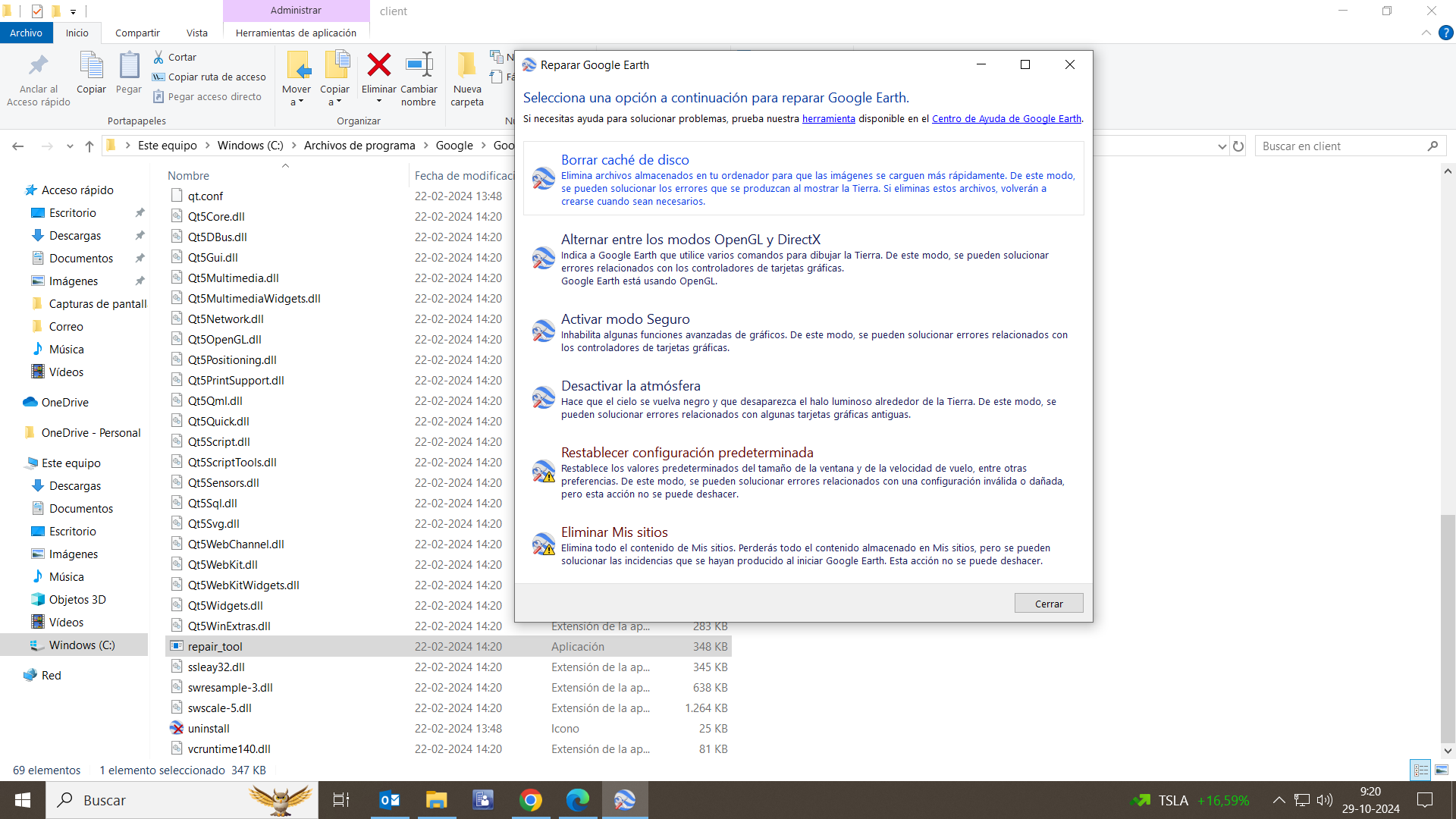The height and width of the screenshot is (819, 1456).
Task: Open the Centro de Ayuda de Google Earth link
Action: pyautogui.click(x=1006, y=119)
